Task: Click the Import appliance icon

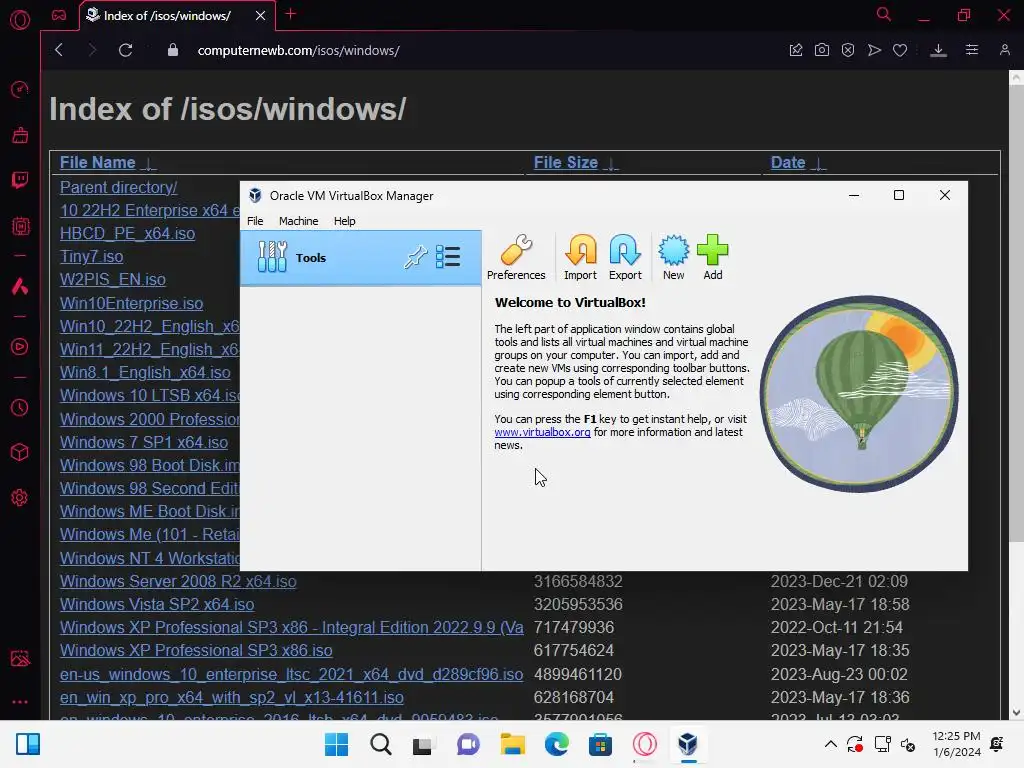Action: coord(580,257)
